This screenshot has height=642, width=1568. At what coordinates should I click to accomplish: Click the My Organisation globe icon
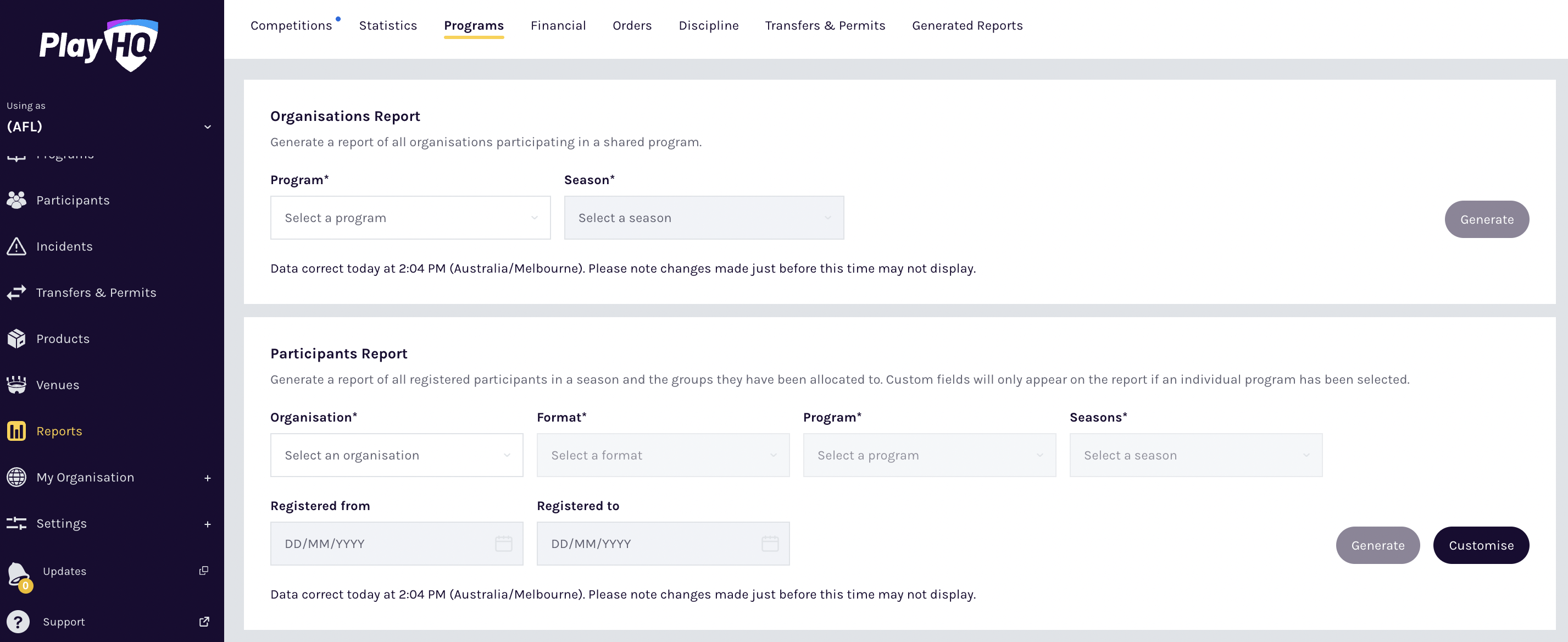pyautogui.click(x=16, y=477)
